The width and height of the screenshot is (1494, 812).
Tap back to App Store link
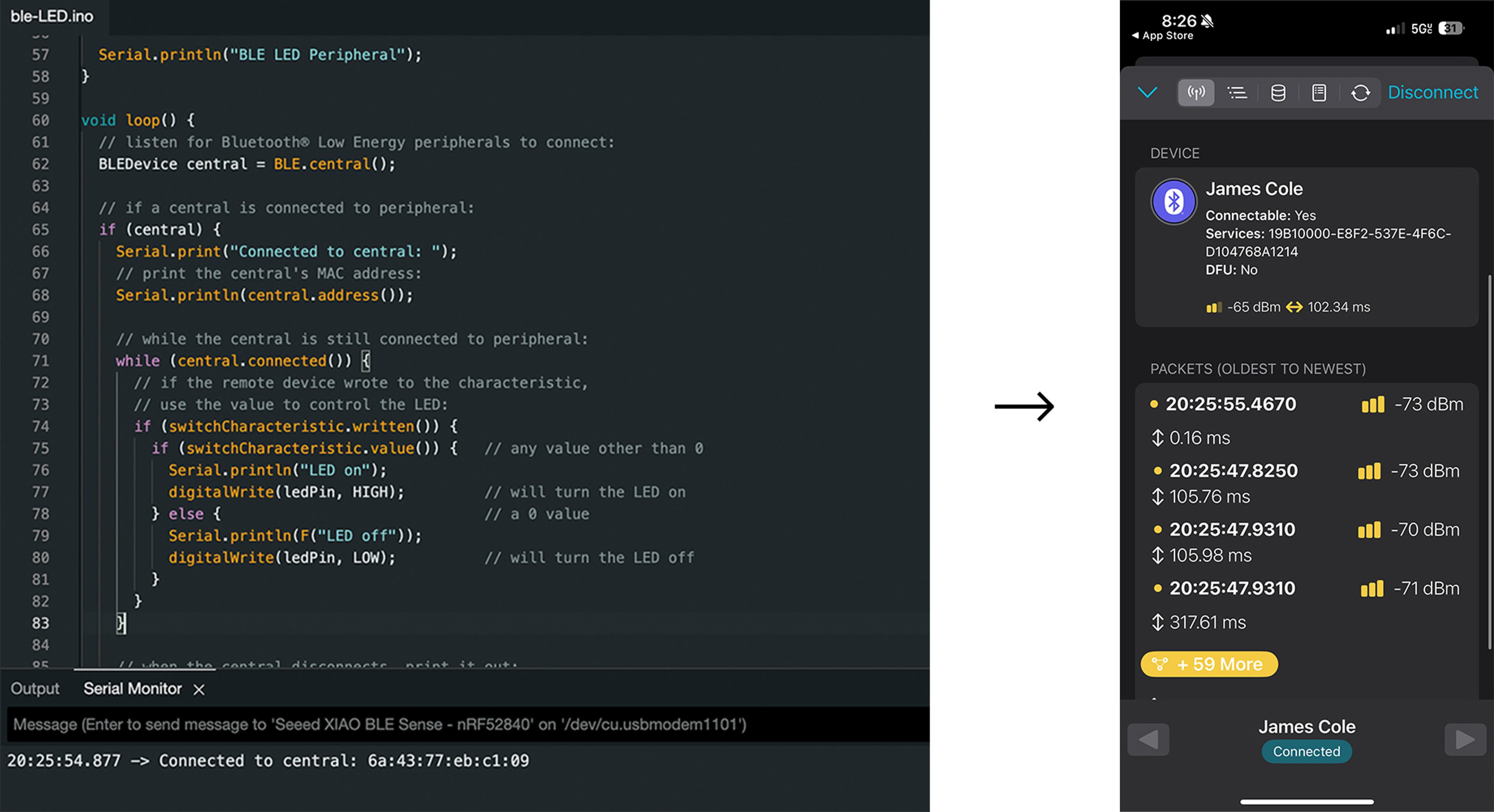(x=1162, y=35)
